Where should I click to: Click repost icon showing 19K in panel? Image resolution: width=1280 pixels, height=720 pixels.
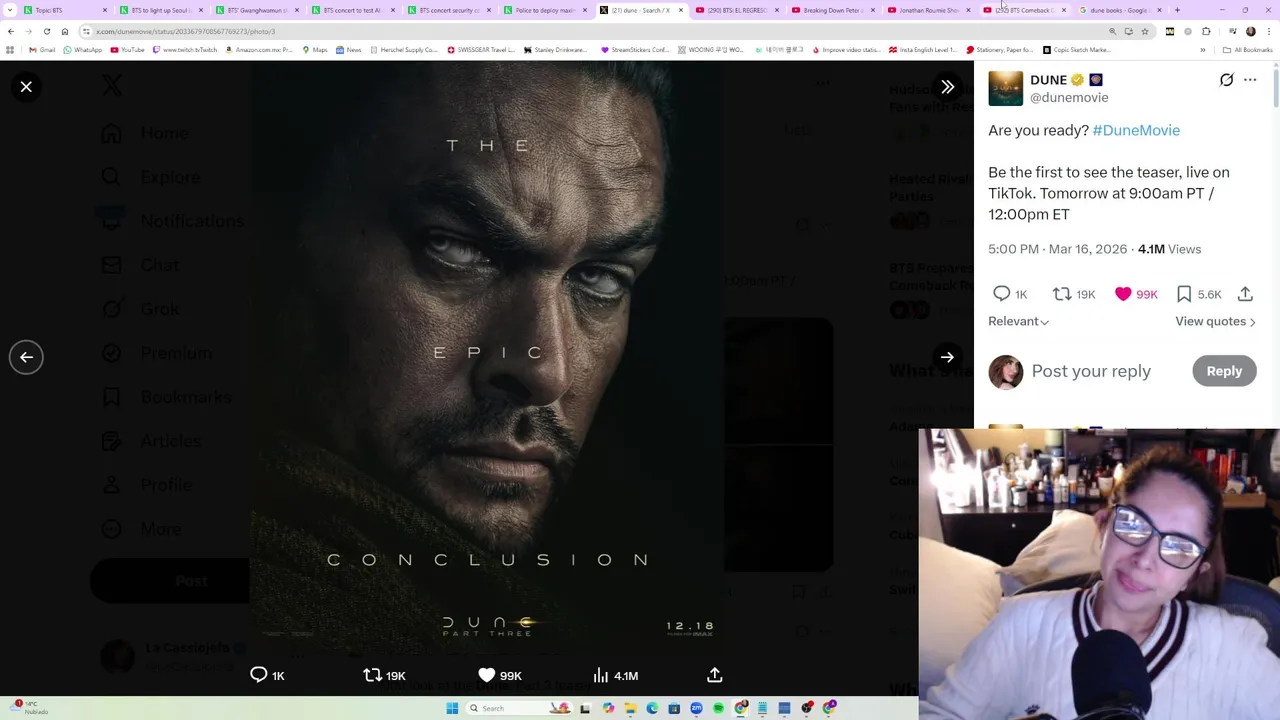(x=1062, y=294)
